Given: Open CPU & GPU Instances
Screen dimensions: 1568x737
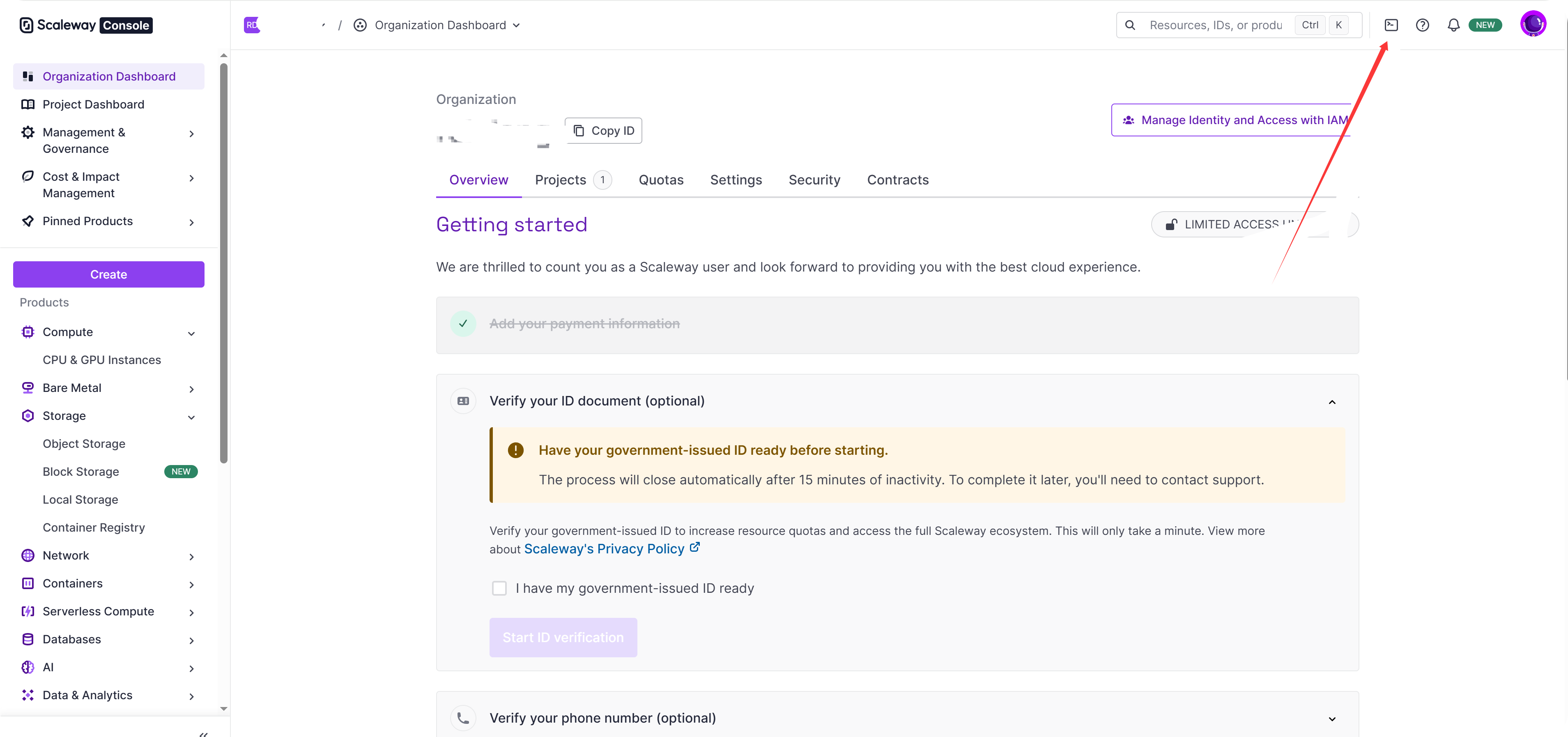Looking at the screenshot, I should point(102,361).
